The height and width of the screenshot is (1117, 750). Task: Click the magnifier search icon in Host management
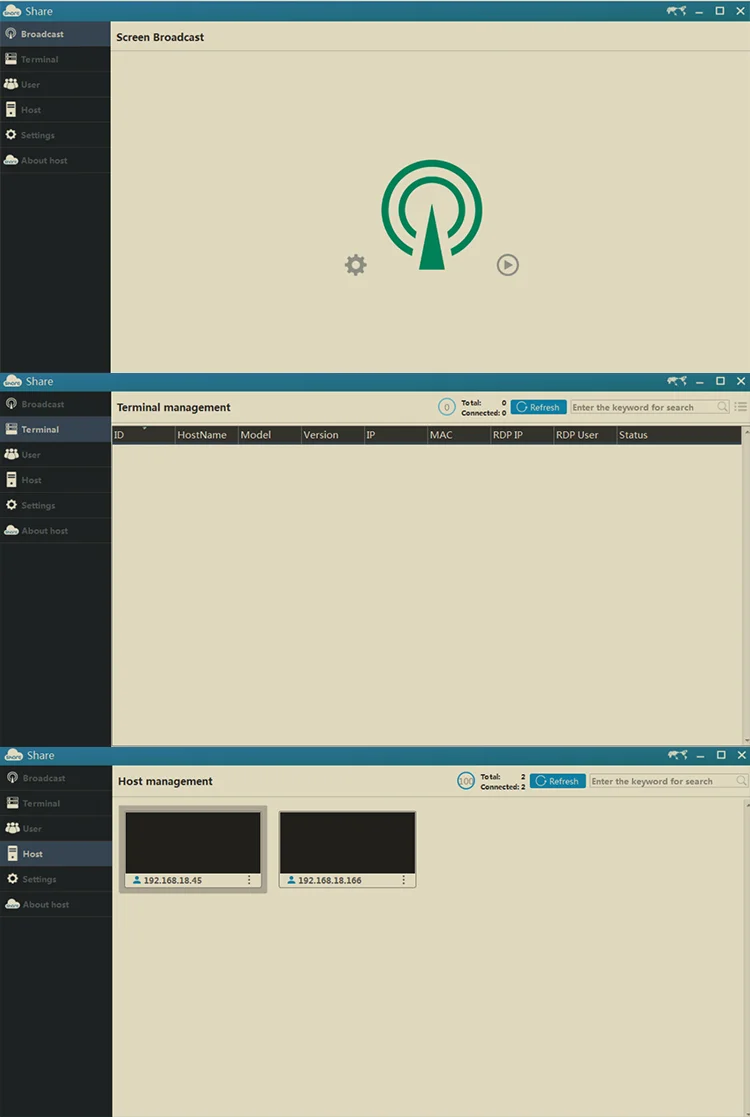coord(741,781)
